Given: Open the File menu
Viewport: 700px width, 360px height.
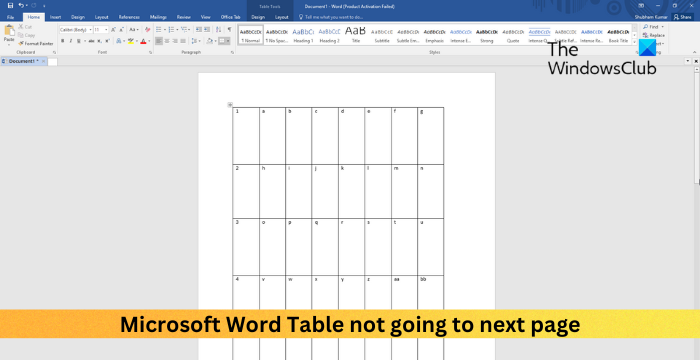Looking at the screenshot, I should click(x=11, y=17).
